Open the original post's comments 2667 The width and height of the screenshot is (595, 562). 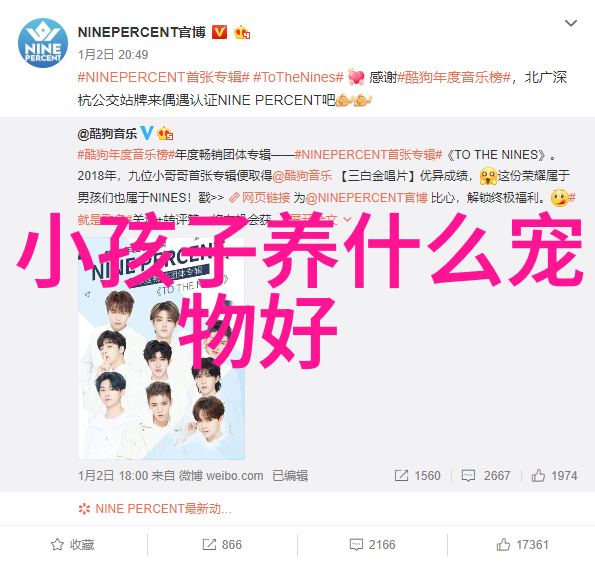pyautogui.click(x=486, y=475)
